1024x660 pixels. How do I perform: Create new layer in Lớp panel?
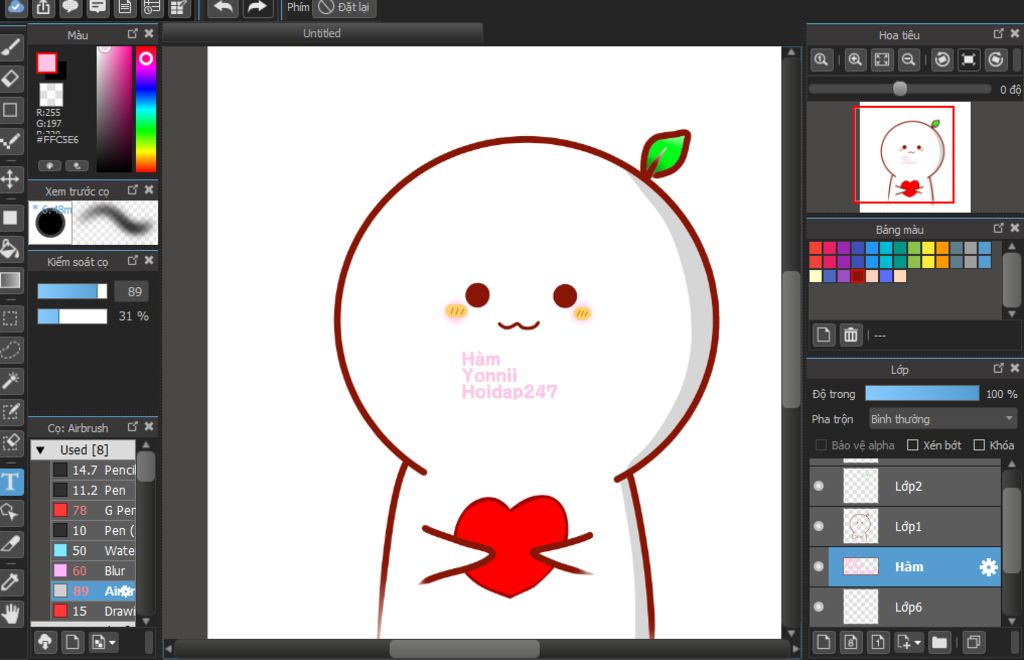click(x=824, y=643)
